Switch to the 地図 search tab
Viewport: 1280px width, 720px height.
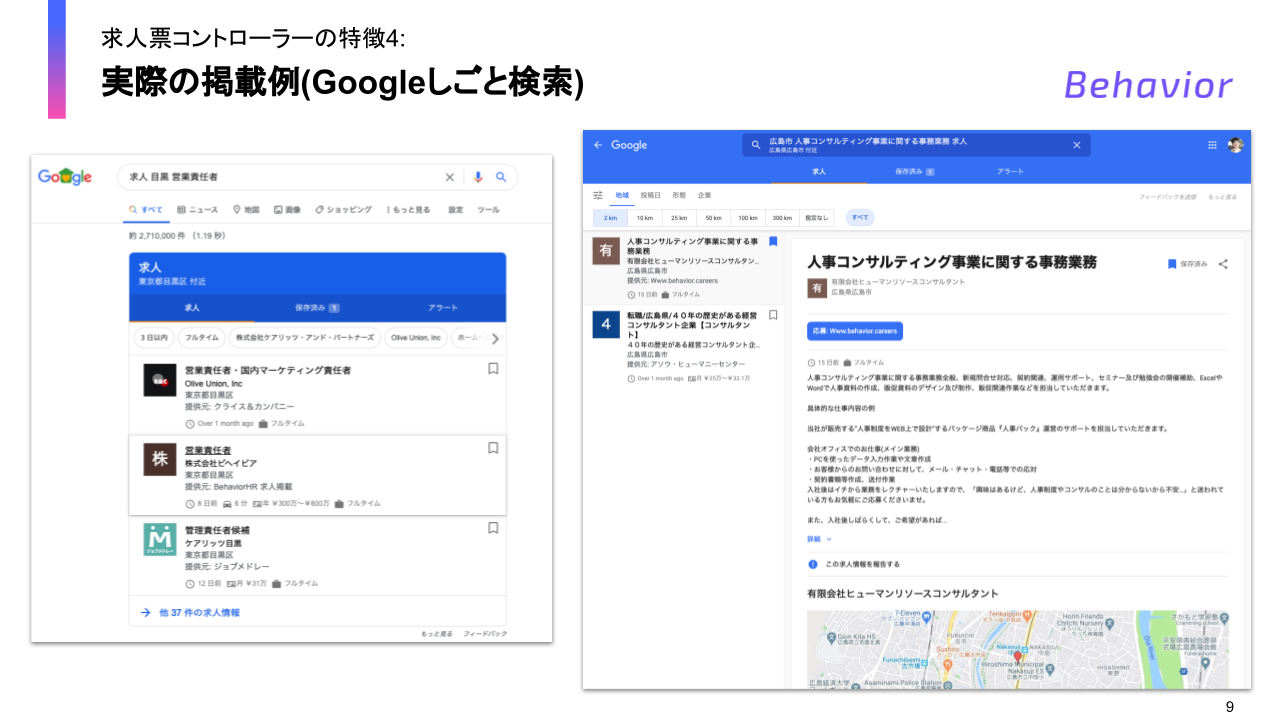[x=246, y=210]
